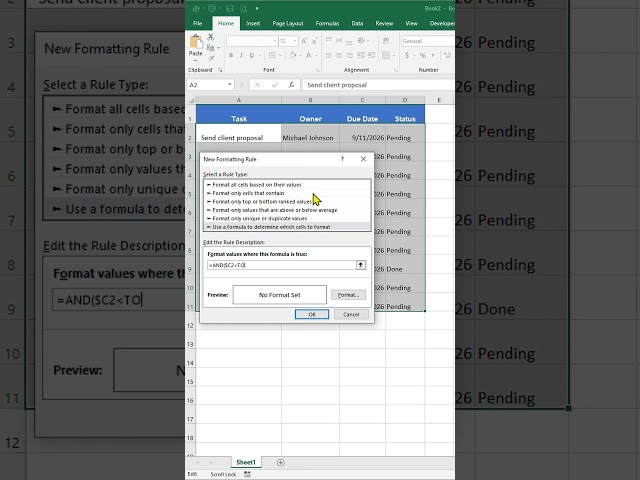Apply Percent Style number format
Screen dimensions: 640x480
click(423, 55)
